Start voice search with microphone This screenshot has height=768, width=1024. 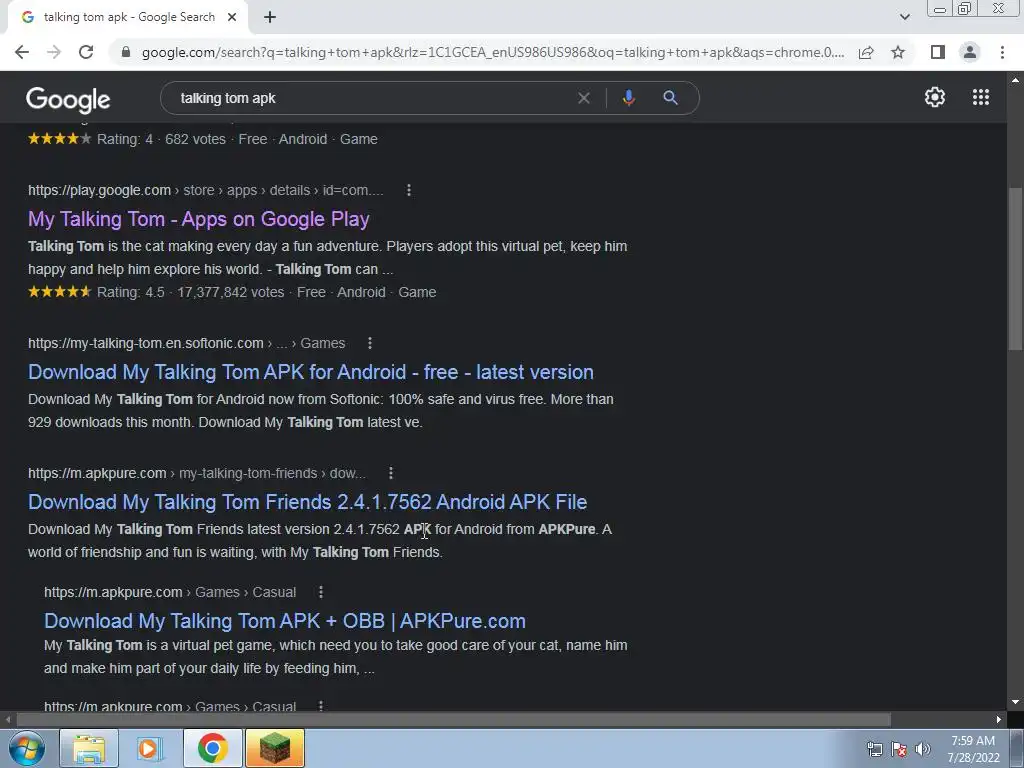coord(628,98)
